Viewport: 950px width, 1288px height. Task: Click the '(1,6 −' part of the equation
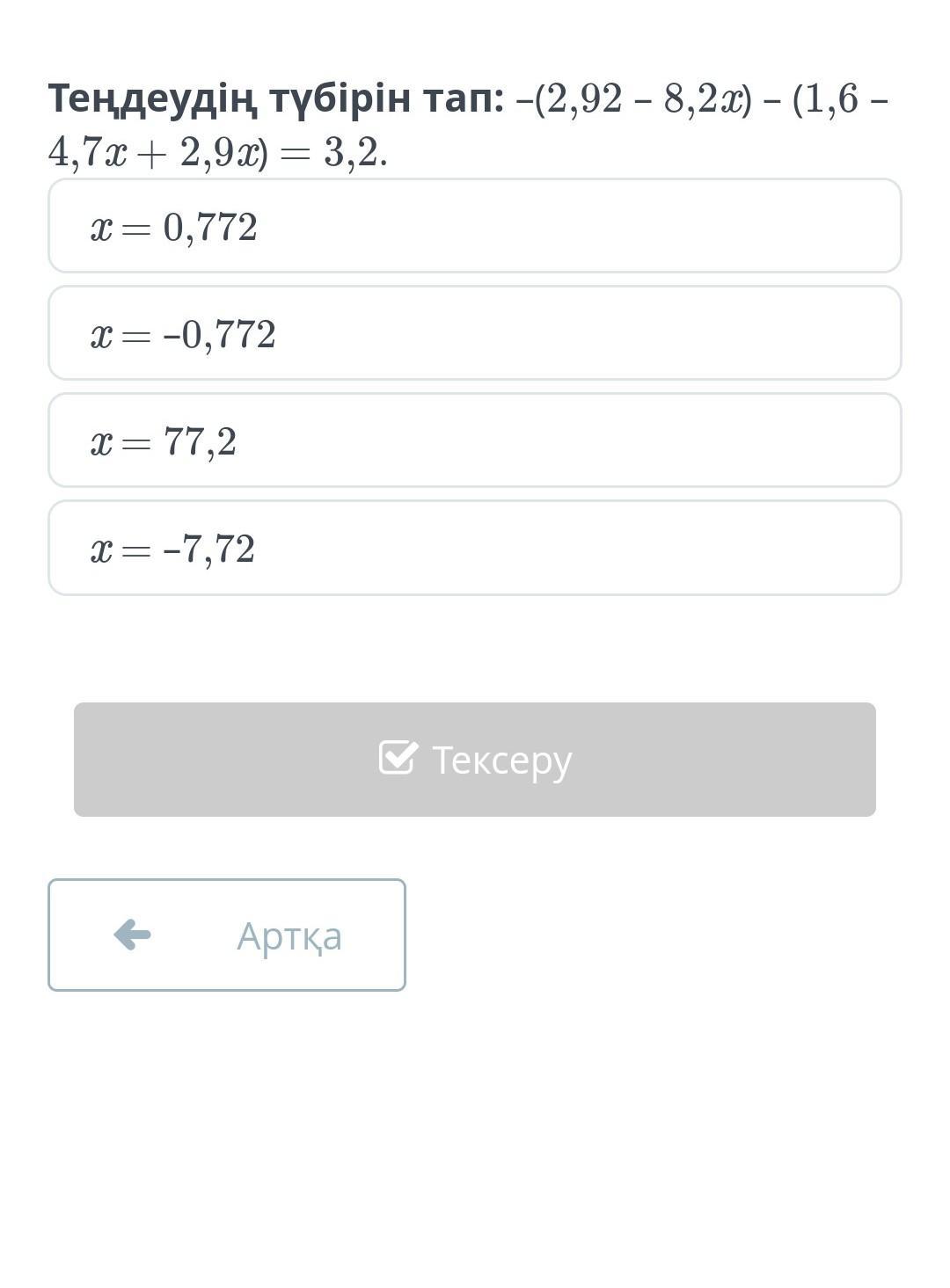click(x=839, y=99)
